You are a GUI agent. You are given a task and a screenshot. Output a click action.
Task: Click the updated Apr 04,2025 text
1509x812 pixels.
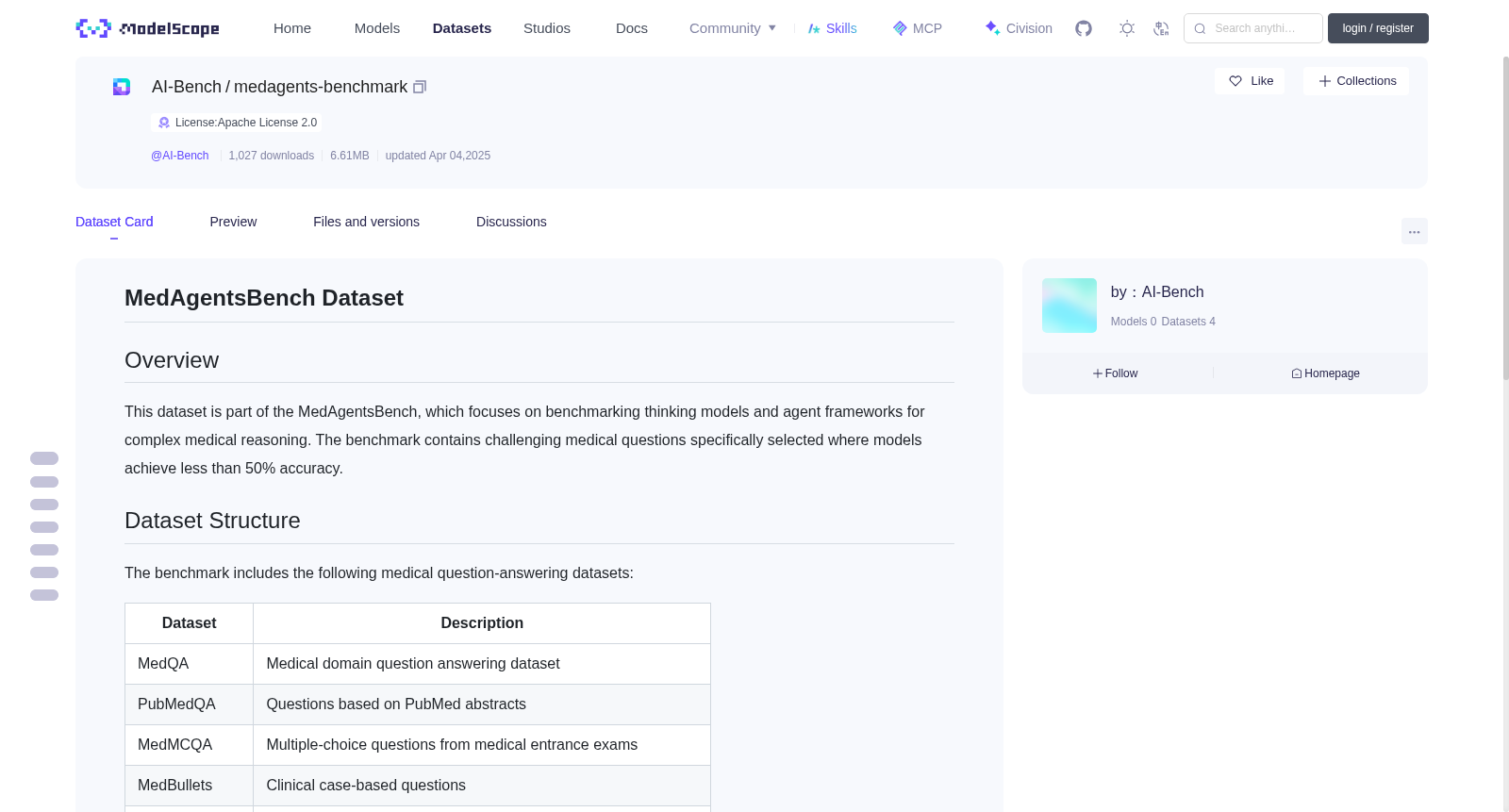click(438, 156)
